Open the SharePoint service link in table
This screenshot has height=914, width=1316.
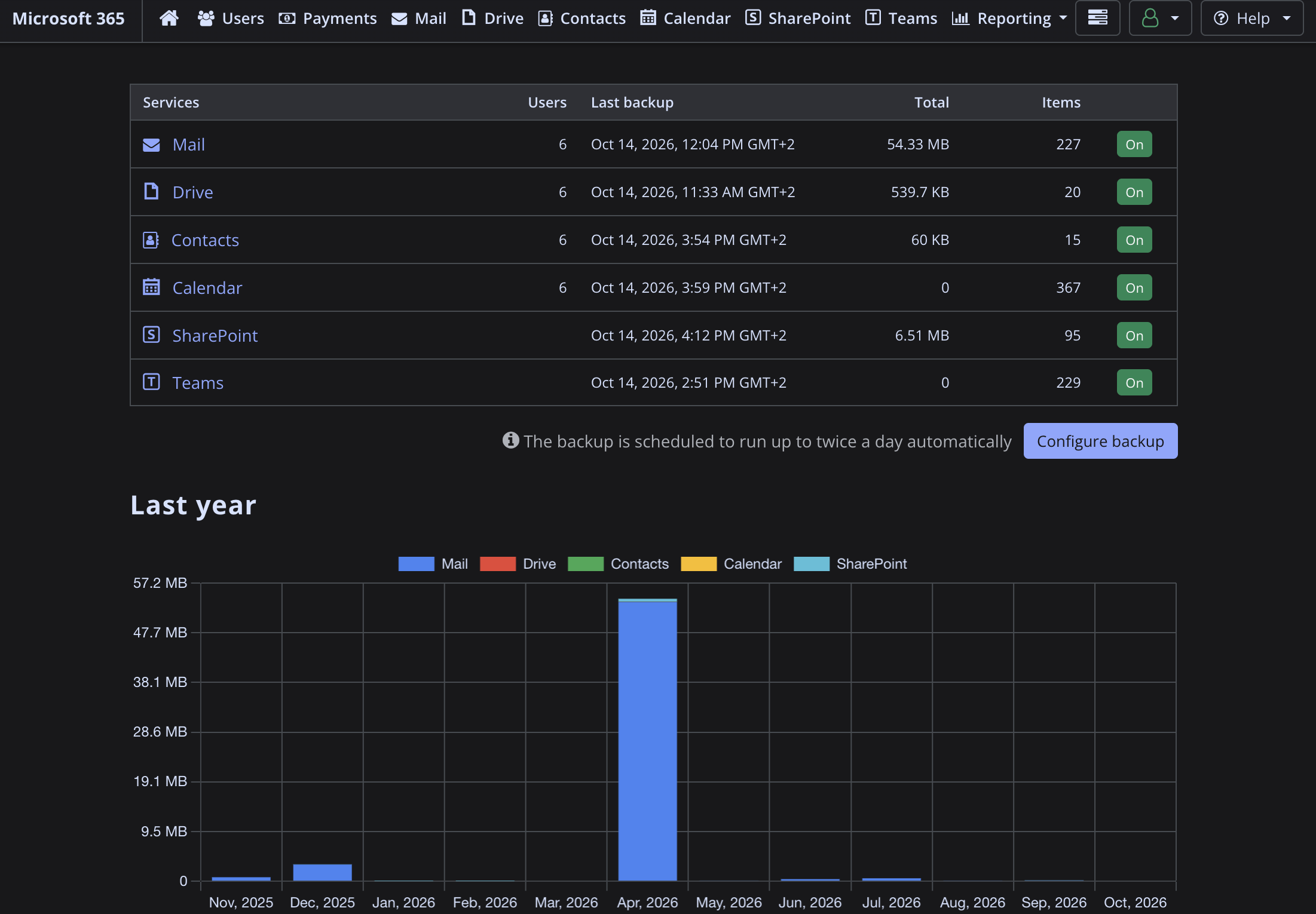coord(215,336)
